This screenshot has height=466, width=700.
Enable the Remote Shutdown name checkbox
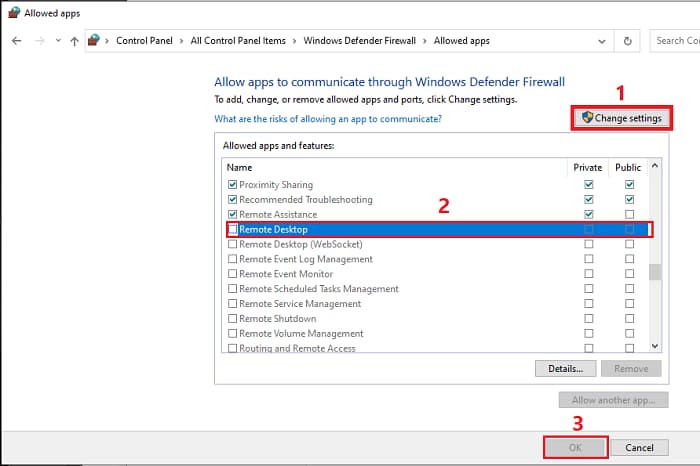(x=232, y=319)
